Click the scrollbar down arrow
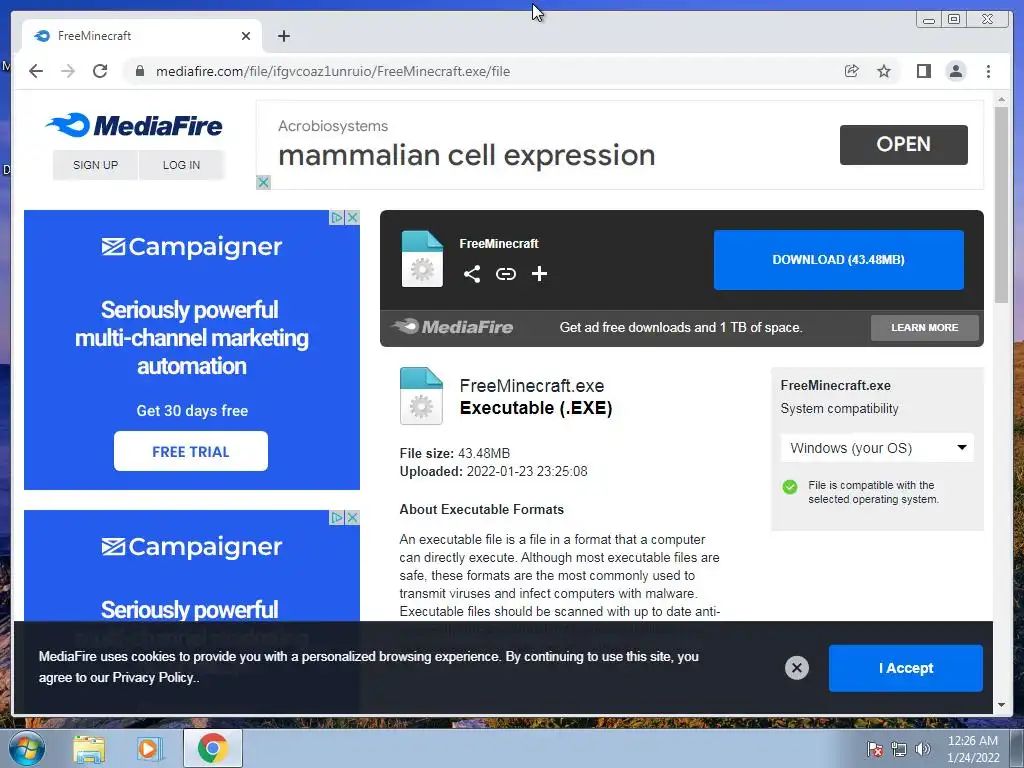 tap(1001, 705)
